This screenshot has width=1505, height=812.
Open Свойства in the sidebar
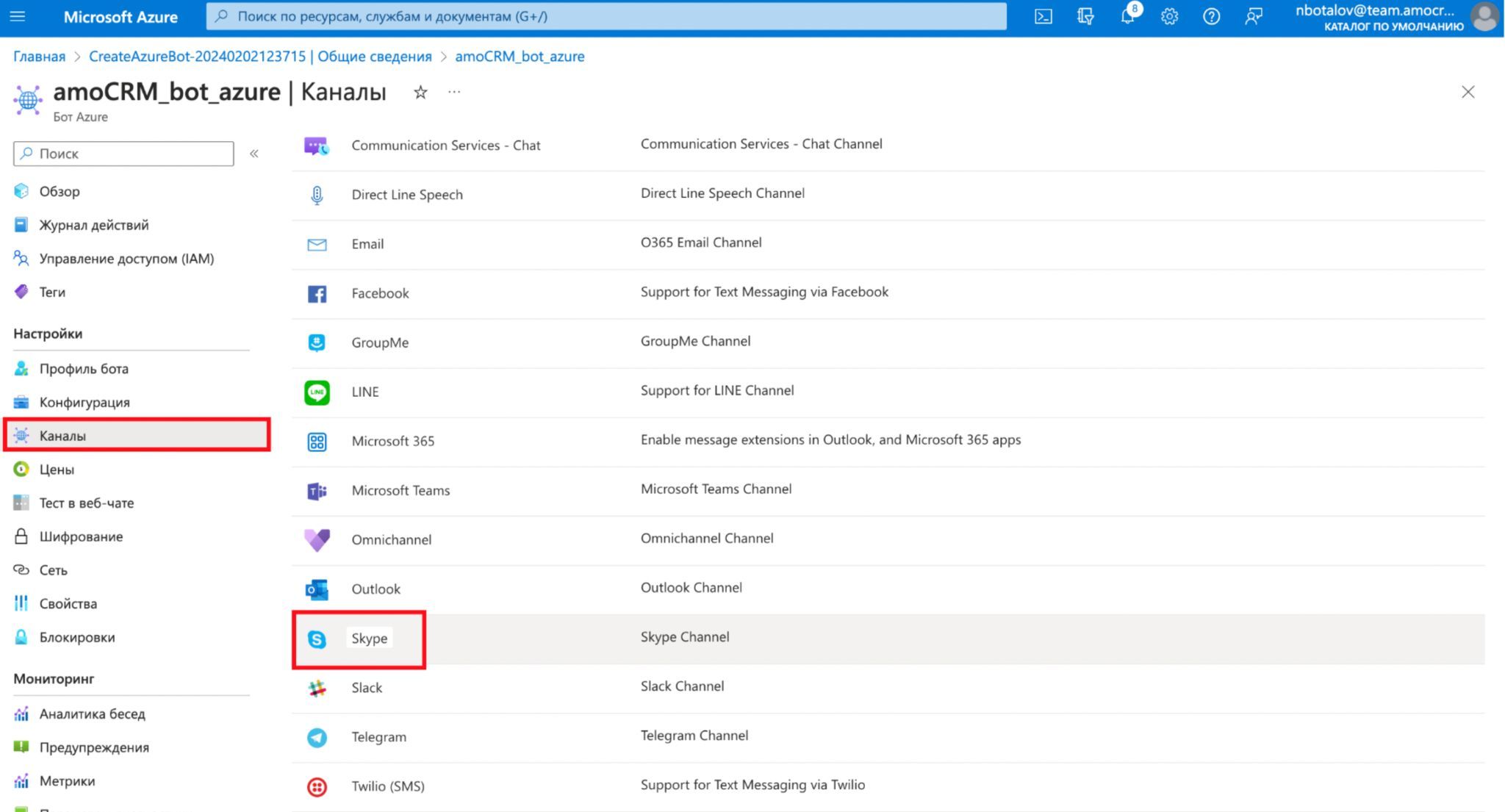tap(68, 604)
